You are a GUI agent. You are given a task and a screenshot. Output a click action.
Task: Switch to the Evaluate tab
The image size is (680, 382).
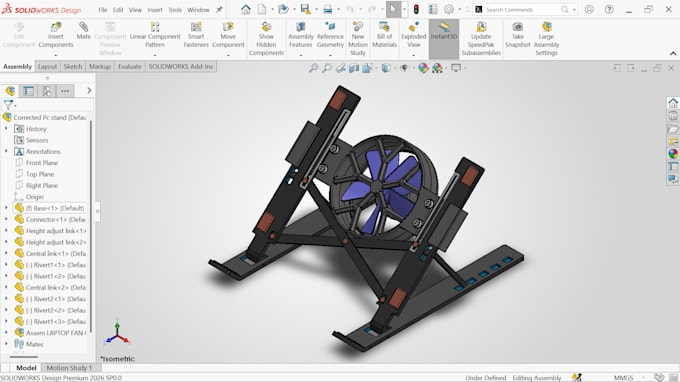[x=130, y=66]
